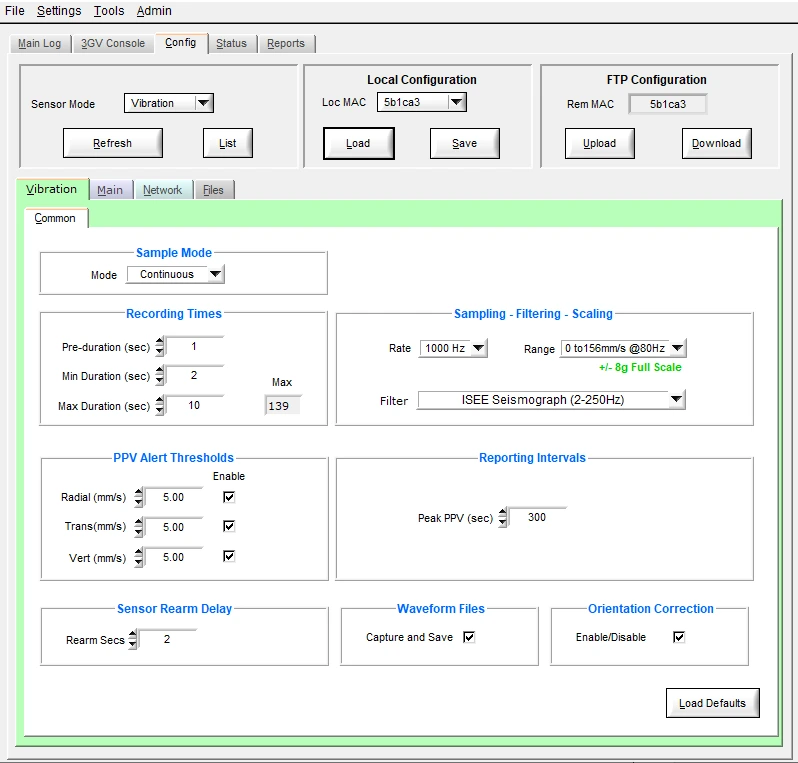Switch to the Network sub-tab
Viewport: 798px width, 763px height.
click(x=162, y=190)
